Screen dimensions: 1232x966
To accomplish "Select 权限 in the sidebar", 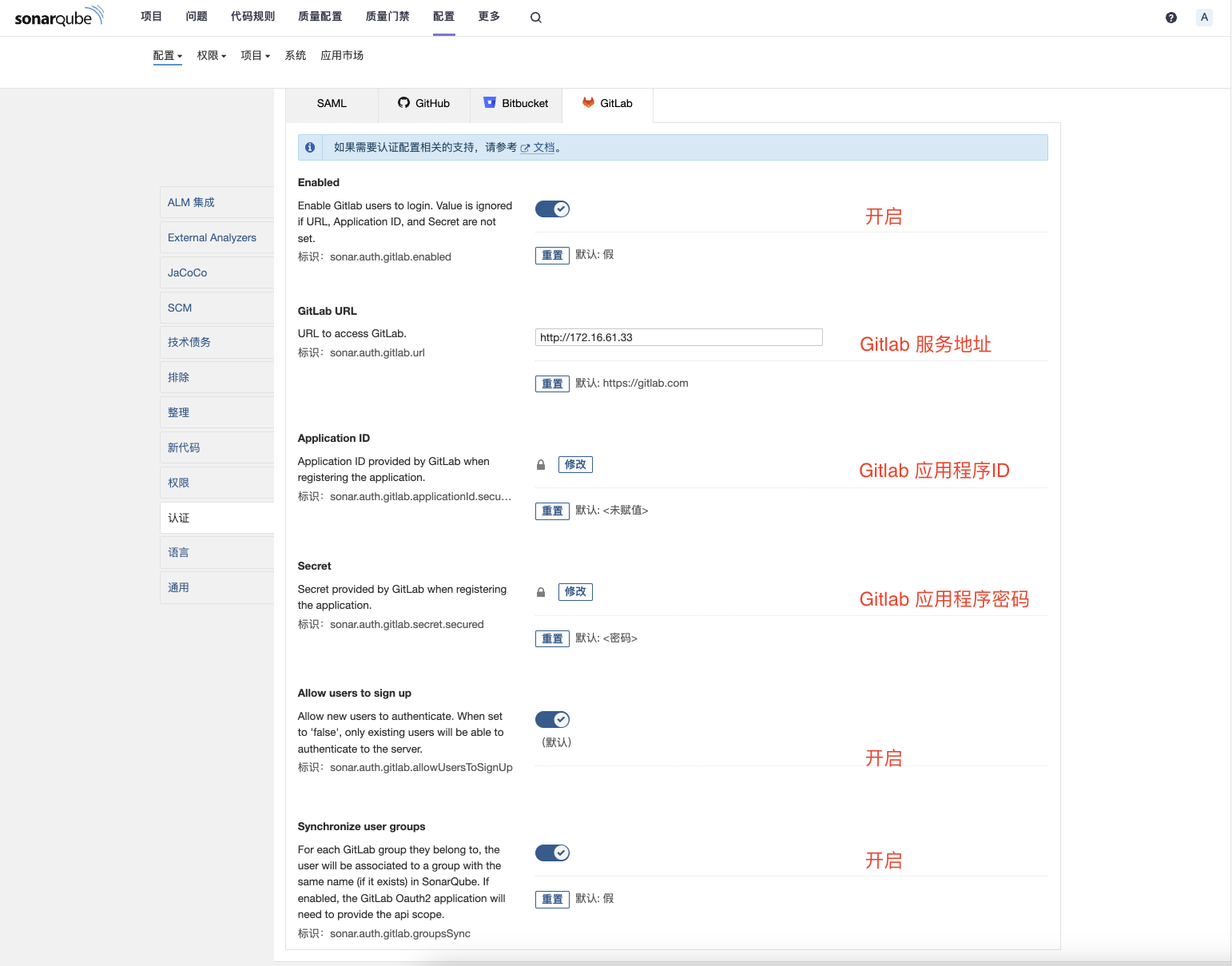I will tap(217, 483).
